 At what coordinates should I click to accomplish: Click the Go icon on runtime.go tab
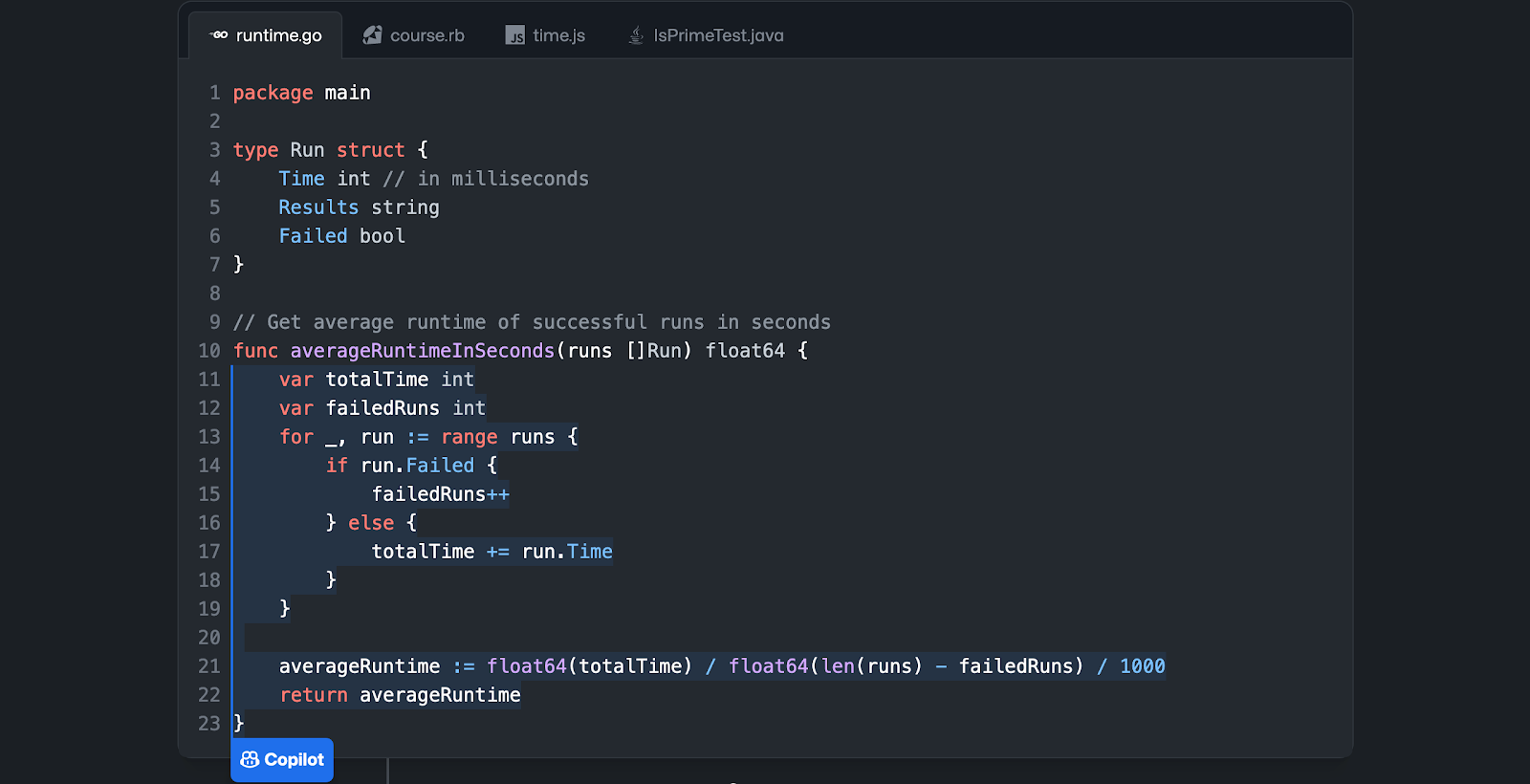[x=219, y=35]
